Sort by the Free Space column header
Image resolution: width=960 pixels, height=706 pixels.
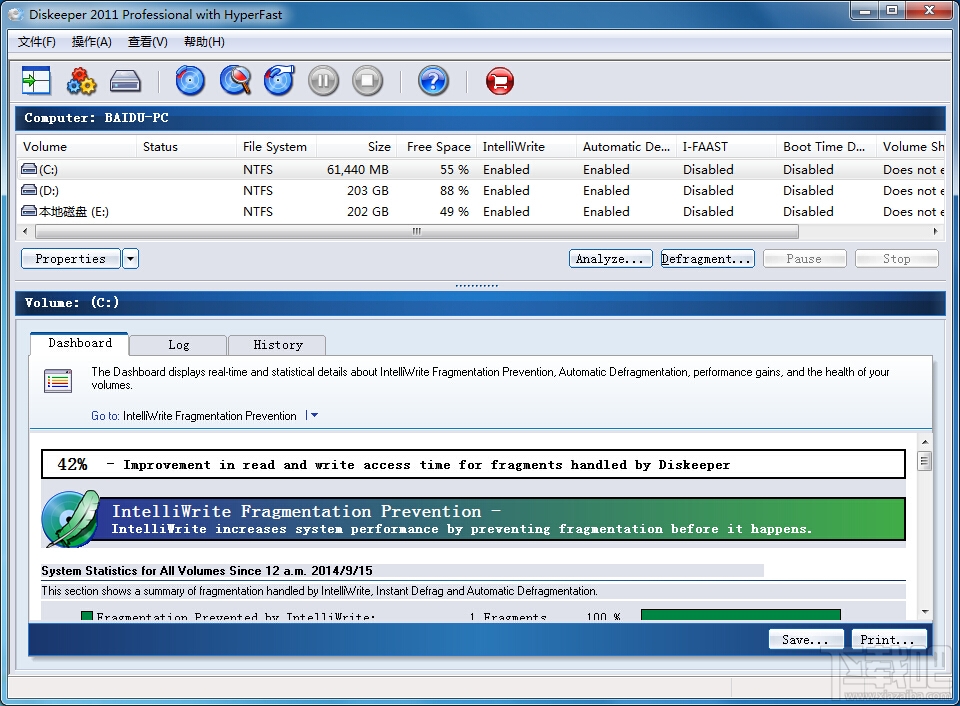coord(438,146)
